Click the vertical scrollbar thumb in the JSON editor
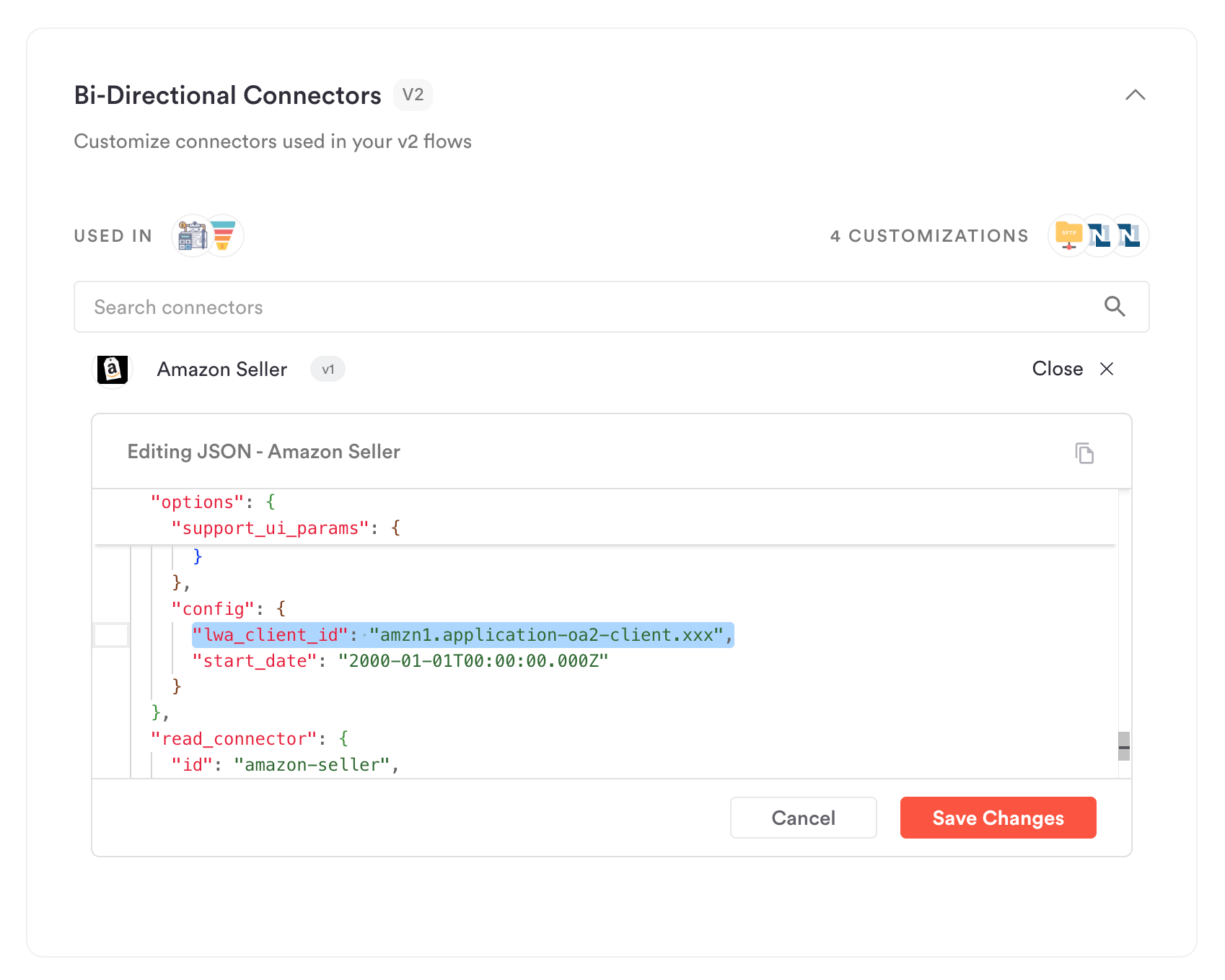Viewport: 1225px width, 980px height. (x=1124, y=746)
